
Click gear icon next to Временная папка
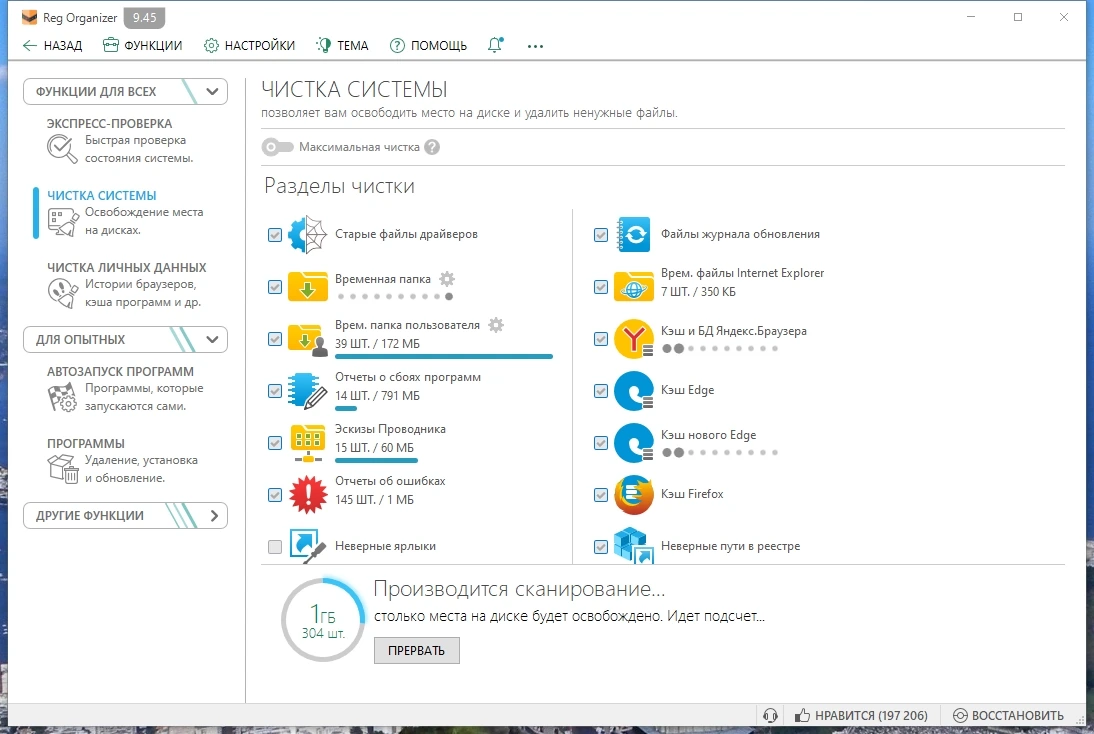447,279
